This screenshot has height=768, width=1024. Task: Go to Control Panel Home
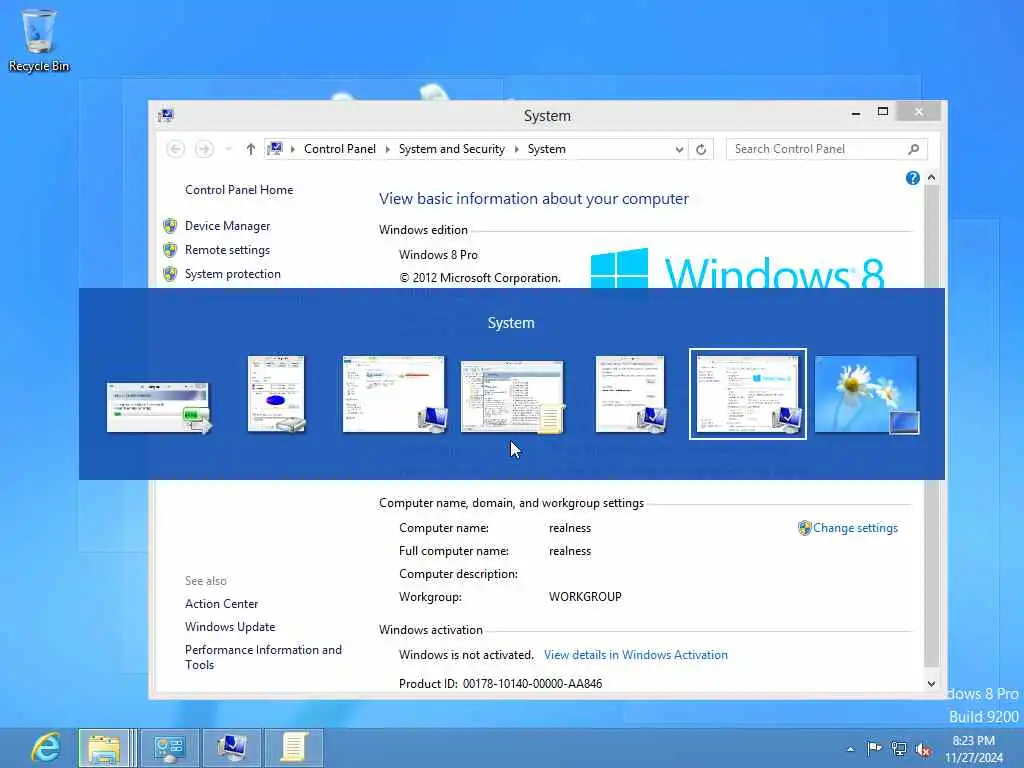239,190
